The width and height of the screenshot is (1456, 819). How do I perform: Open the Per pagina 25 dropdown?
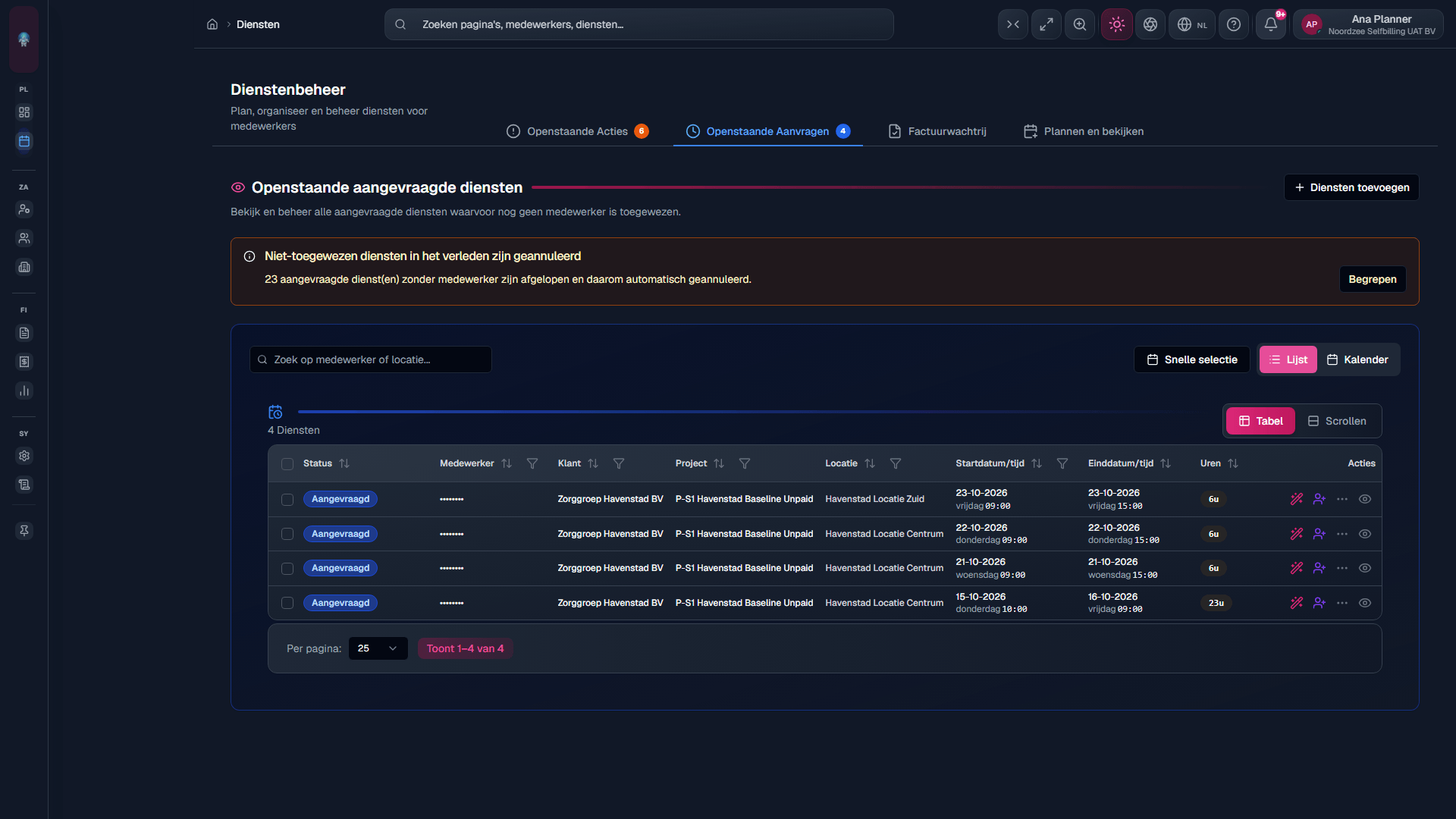(378, 648)
